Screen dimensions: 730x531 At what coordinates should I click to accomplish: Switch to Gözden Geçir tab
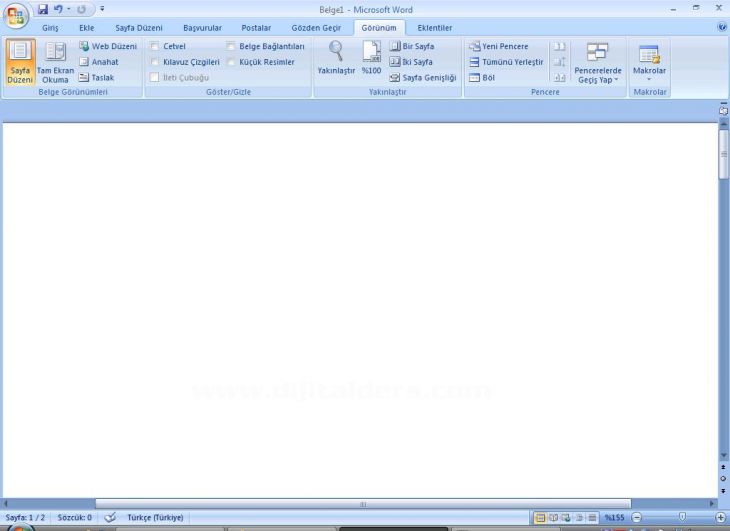pyautogui.click(x=316, y=28)
